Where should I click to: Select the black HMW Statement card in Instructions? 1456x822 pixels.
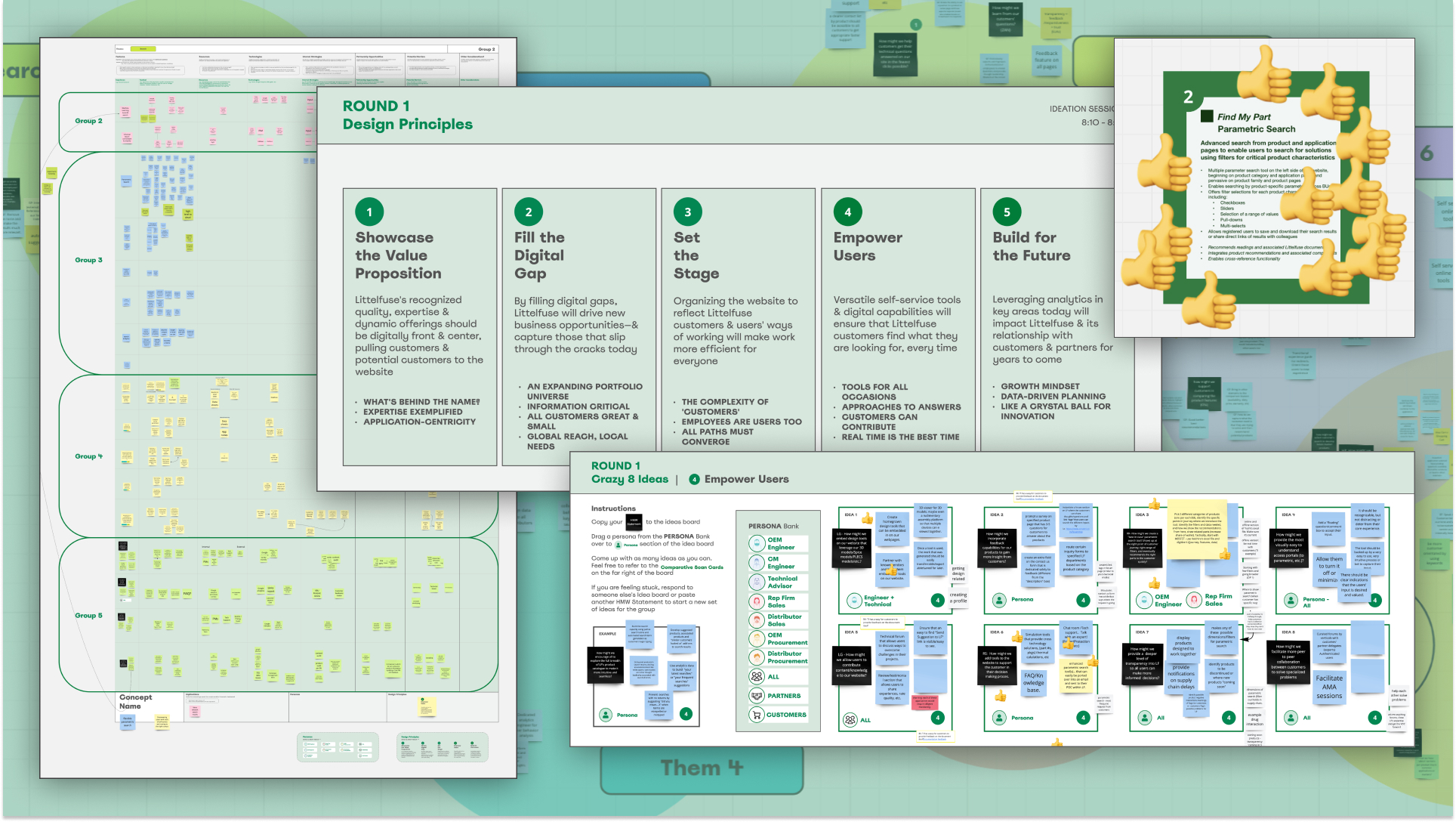click(634, 521)
